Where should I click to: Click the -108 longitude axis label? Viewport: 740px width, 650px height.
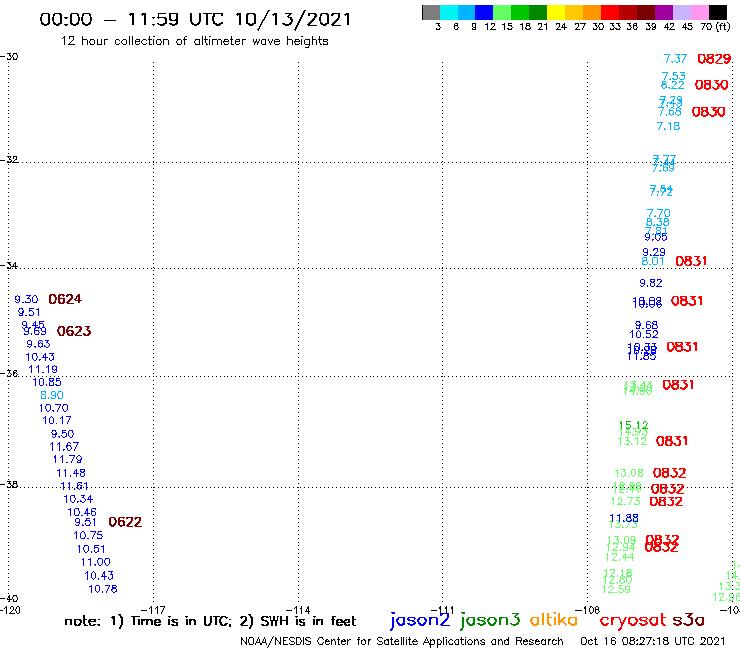tap(588, 610)
